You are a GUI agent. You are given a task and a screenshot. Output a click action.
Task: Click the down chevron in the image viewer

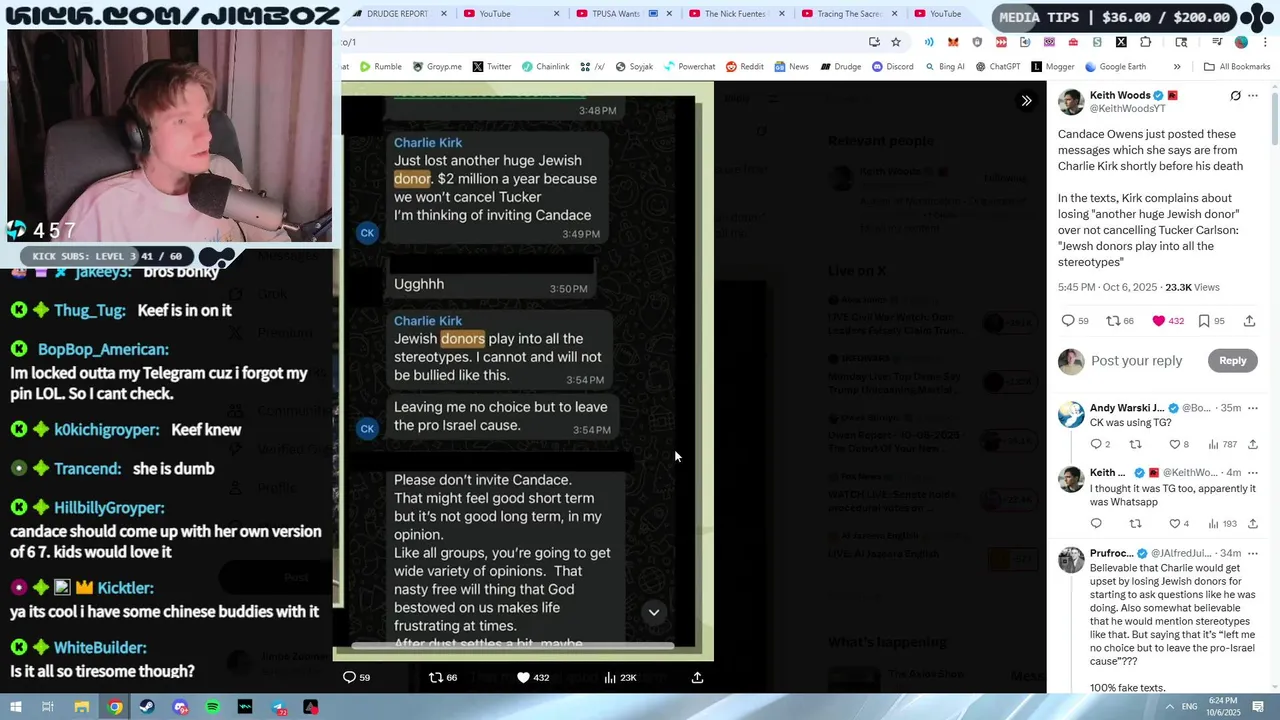pyautogui.click(x=654, y=612)
